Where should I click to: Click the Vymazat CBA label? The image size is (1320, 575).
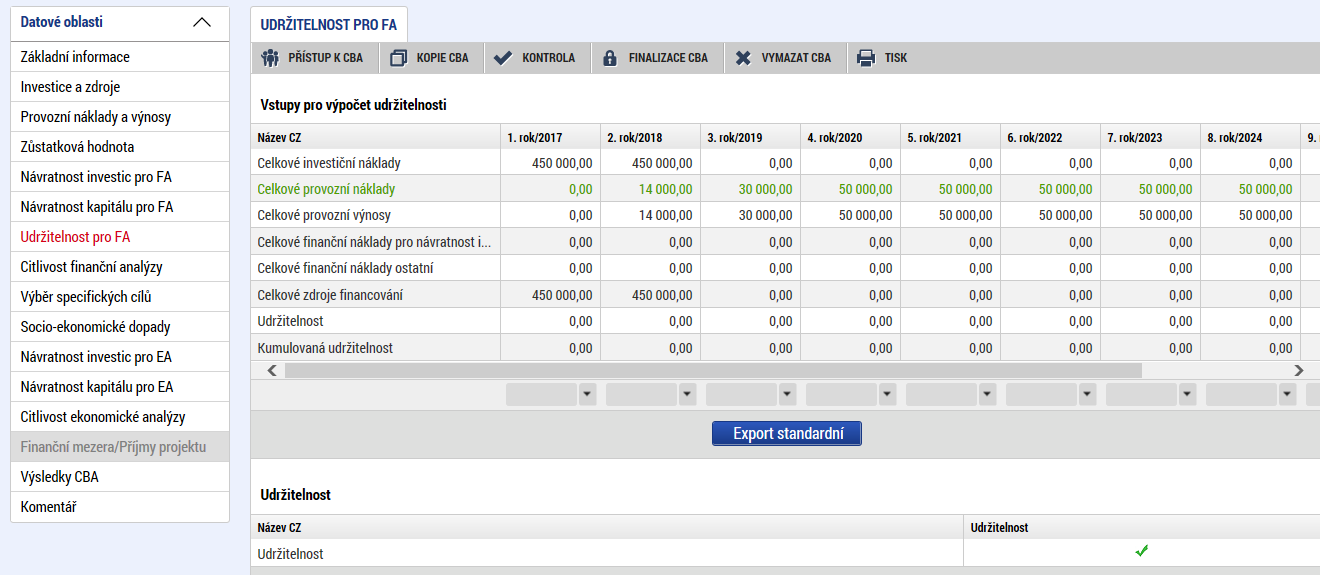pyautogui.click(x=796, y=58)
